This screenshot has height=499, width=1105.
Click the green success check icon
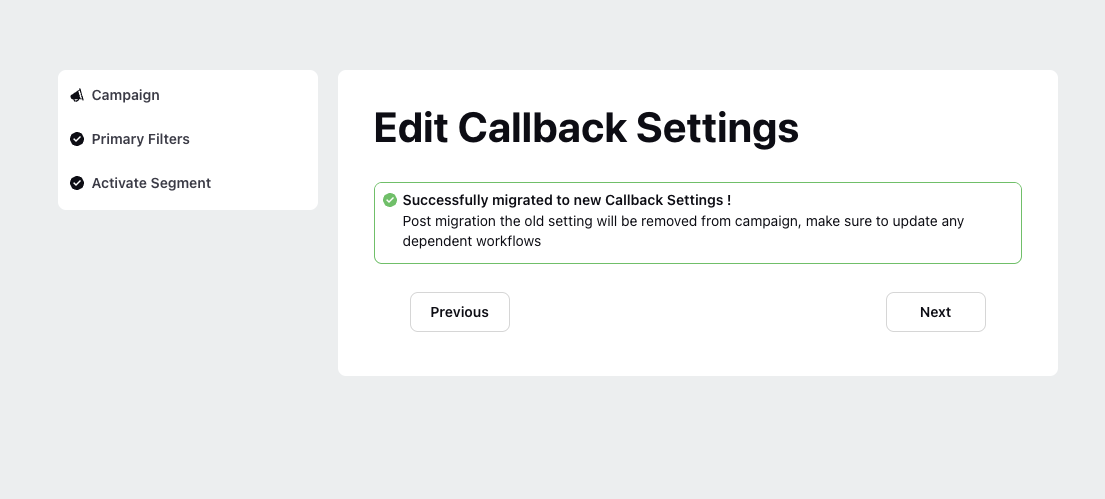tap(390, 200)
